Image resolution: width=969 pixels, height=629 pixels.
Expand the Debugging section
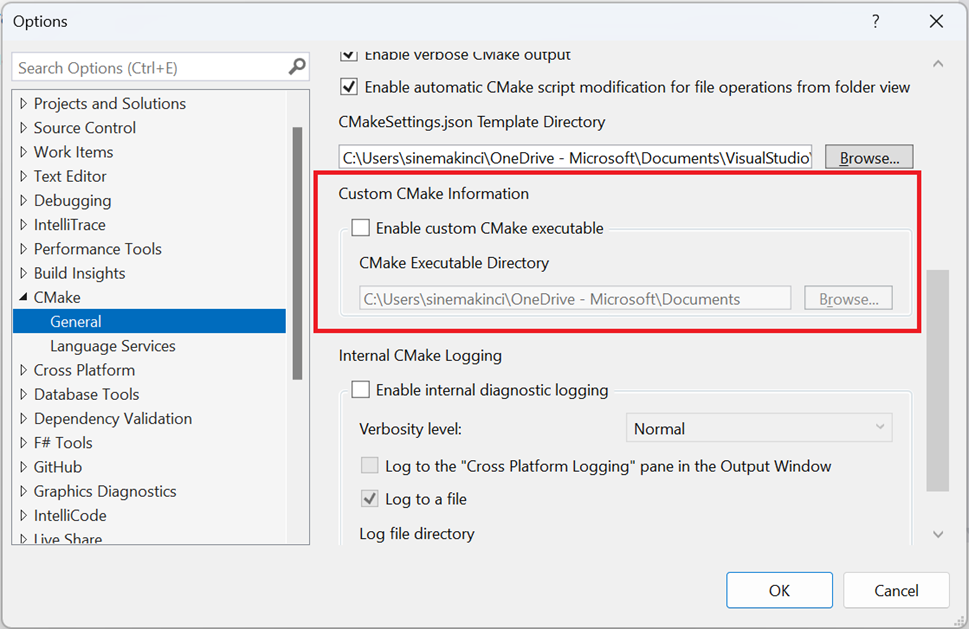[25, 200]
